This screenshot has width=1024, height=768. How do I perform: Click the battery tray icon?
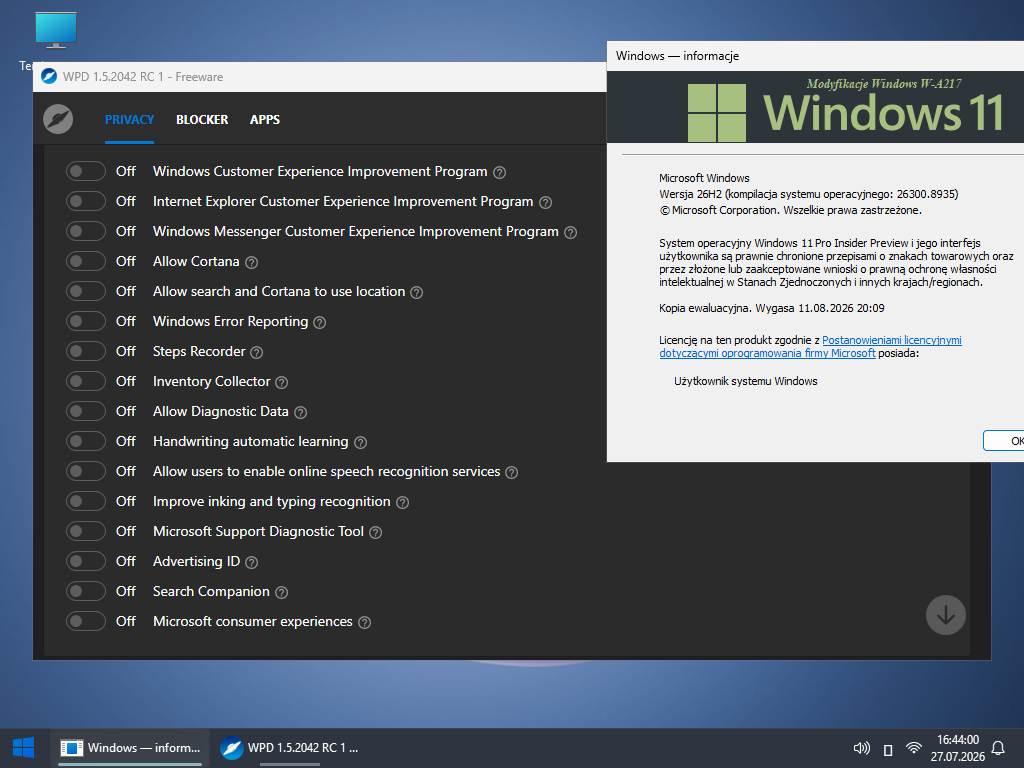(x=888, y=749)
